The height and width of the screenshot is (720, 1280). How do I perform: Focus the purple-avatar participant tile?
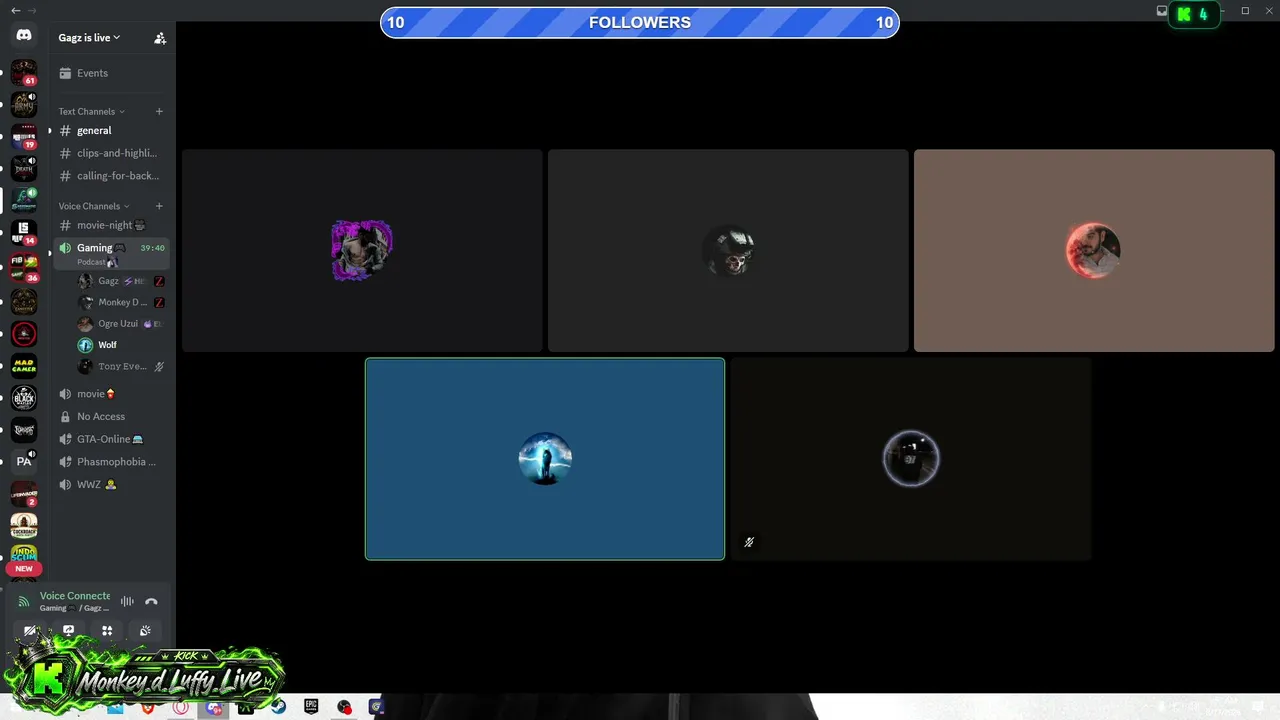point(362,251)
